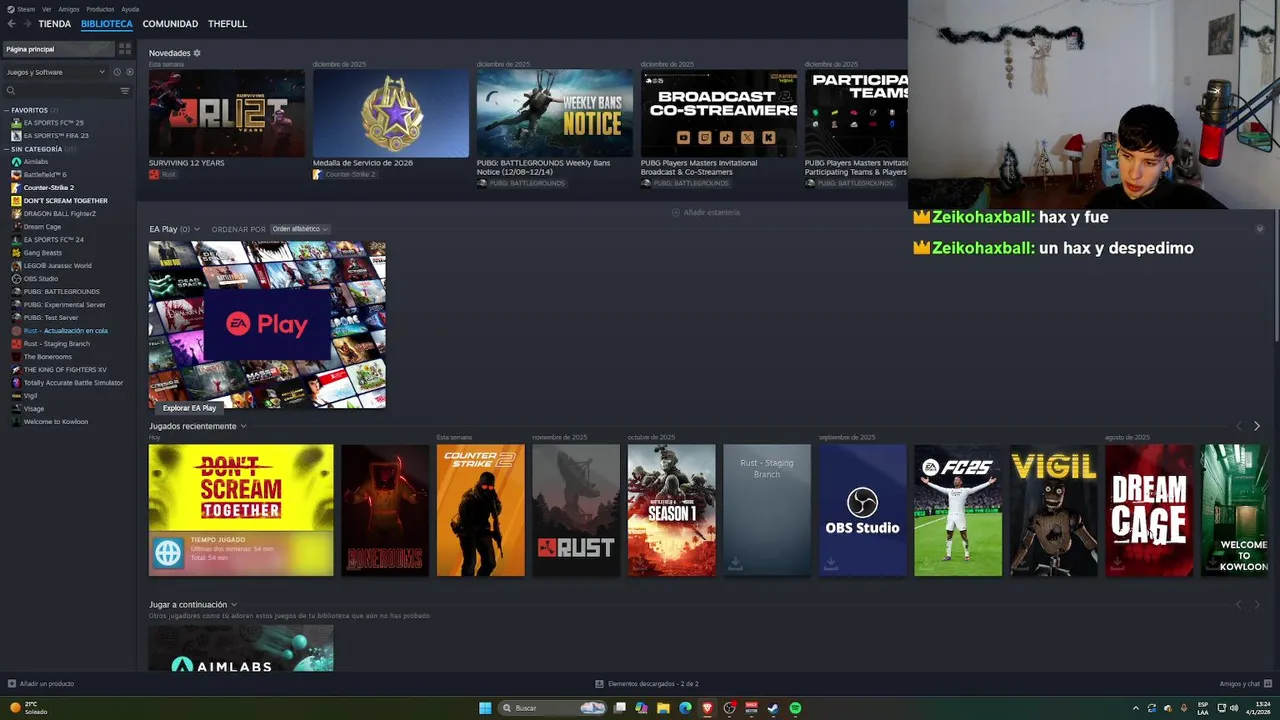The height and width of the screenshot is (720, 1280).
Task: Switch to grid collections view icon
Action: 125,49
